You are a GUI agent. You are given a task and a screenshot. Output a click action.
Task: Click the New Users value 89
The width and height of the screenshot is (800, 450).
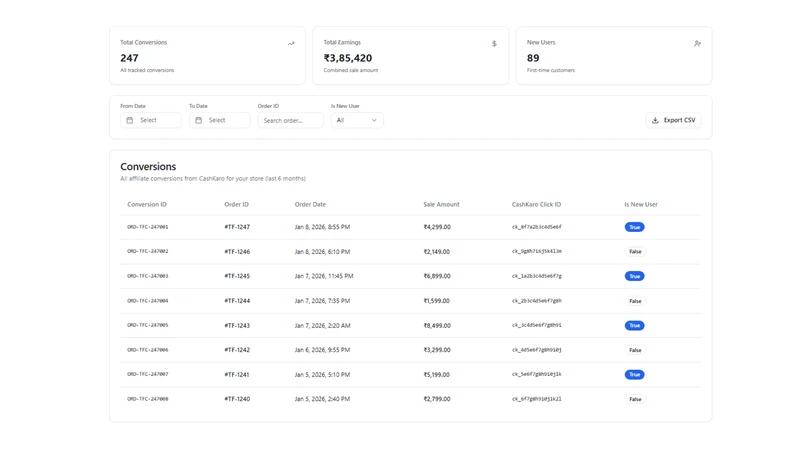point(533,58)
